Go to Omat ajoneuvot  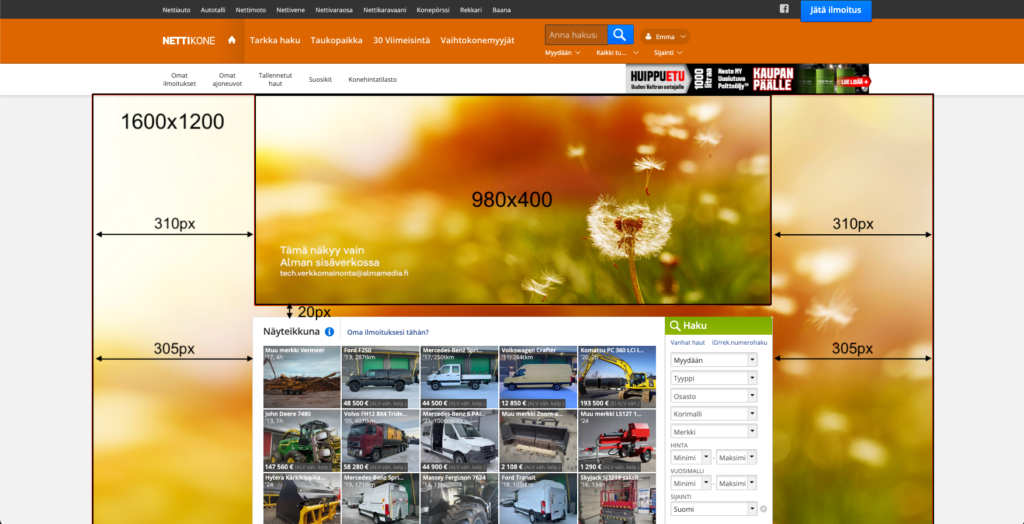coord(227,80)
